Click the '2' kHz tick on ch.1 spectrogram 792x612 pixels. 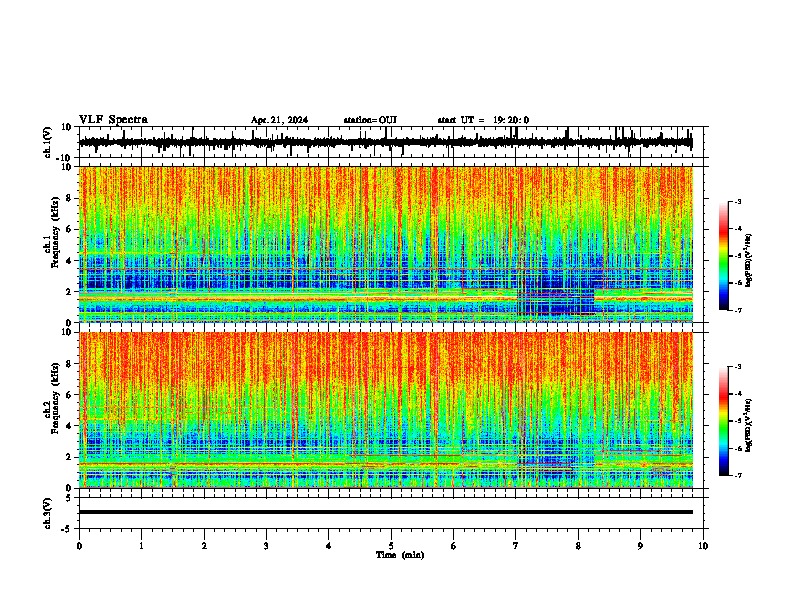70,292
